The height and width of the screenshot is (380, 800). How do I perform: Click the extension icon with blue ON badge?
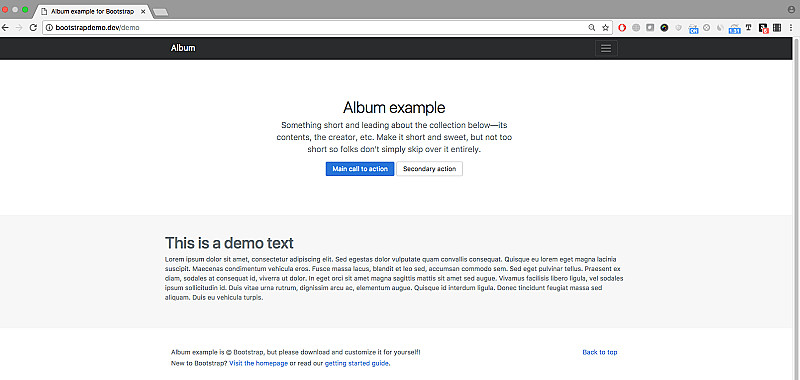point(693,29)
